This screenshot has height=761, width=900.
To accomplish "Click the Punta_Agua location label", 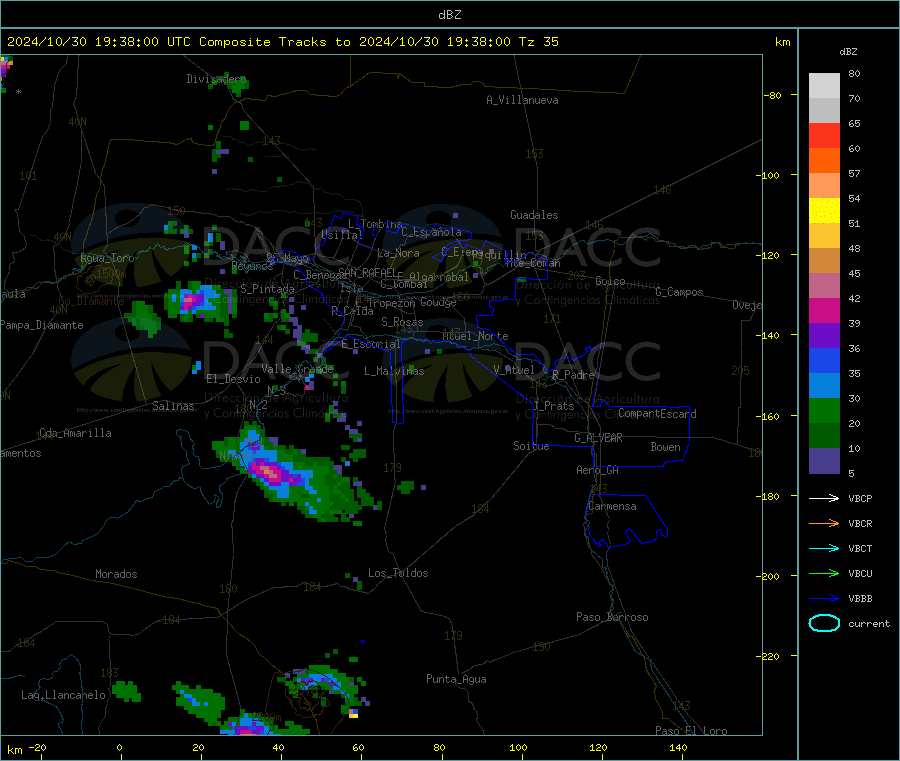I will (456, 679).
